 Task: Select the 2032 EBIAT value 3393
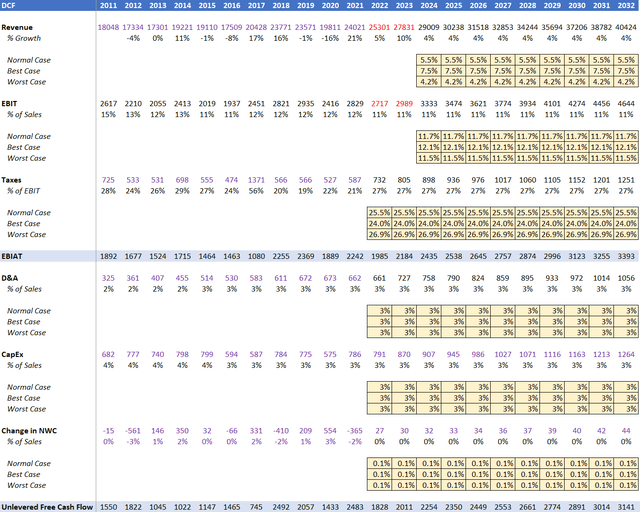626,256
